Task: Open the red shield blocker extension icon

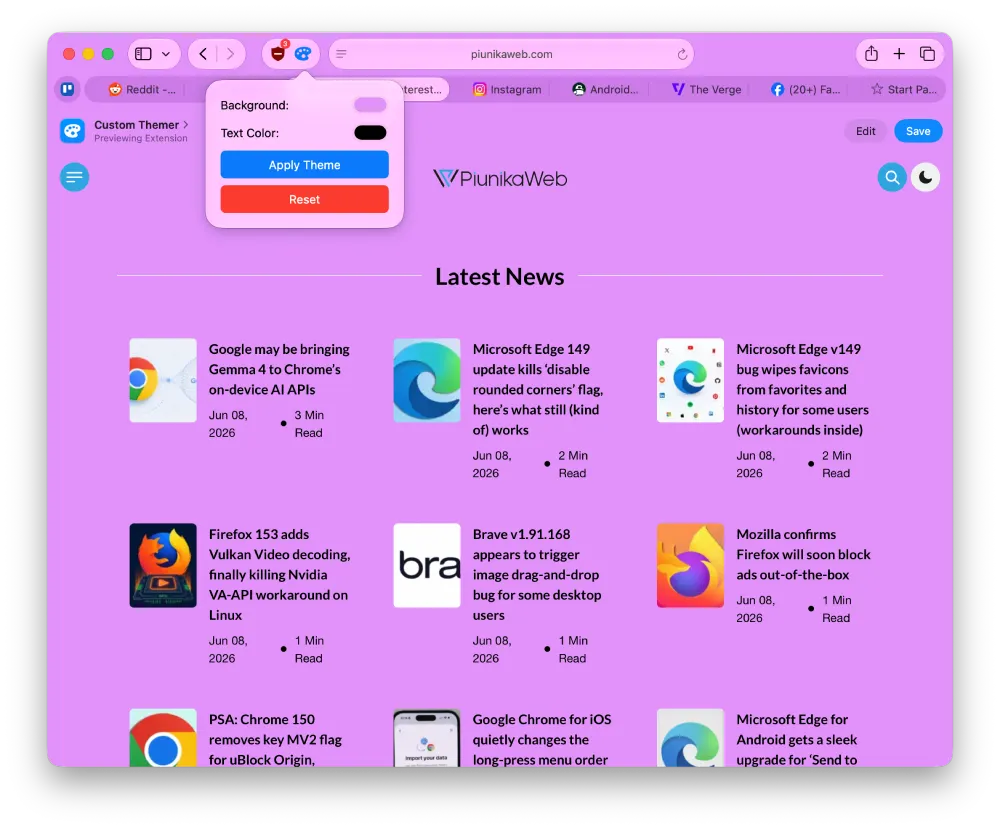Action: tap(278, 54)
